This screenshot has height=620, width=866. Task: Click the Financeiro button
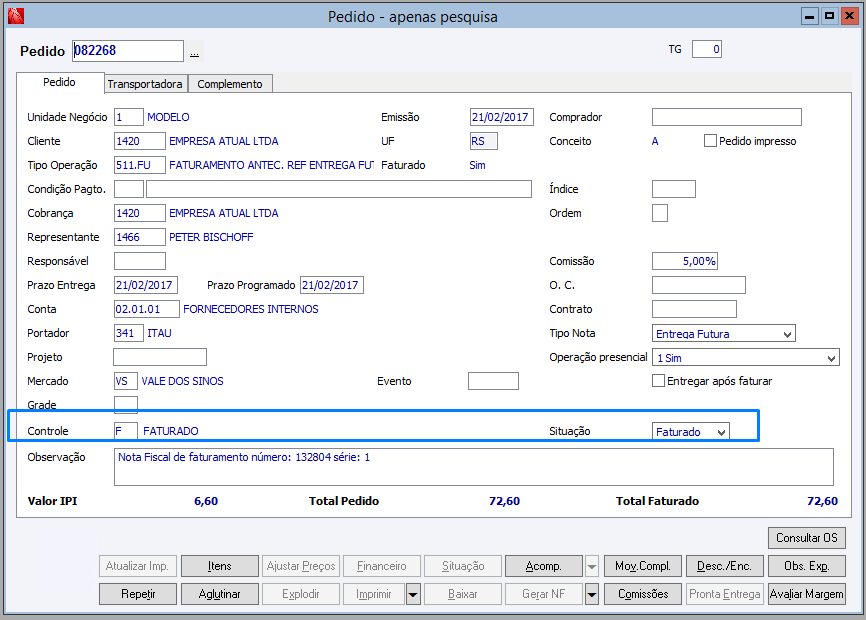pos(382,566)
